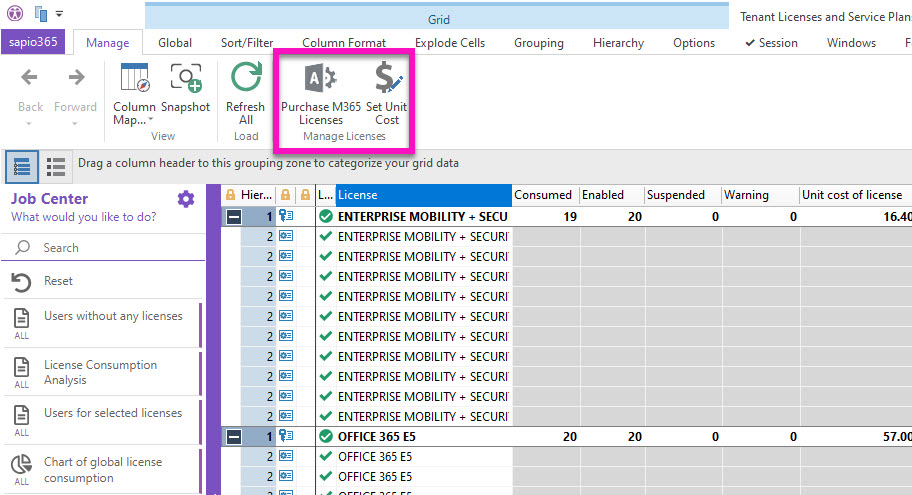Click the Unit cost of license header
The height and width of the screenshot is (495, 912).
[856, 195]
